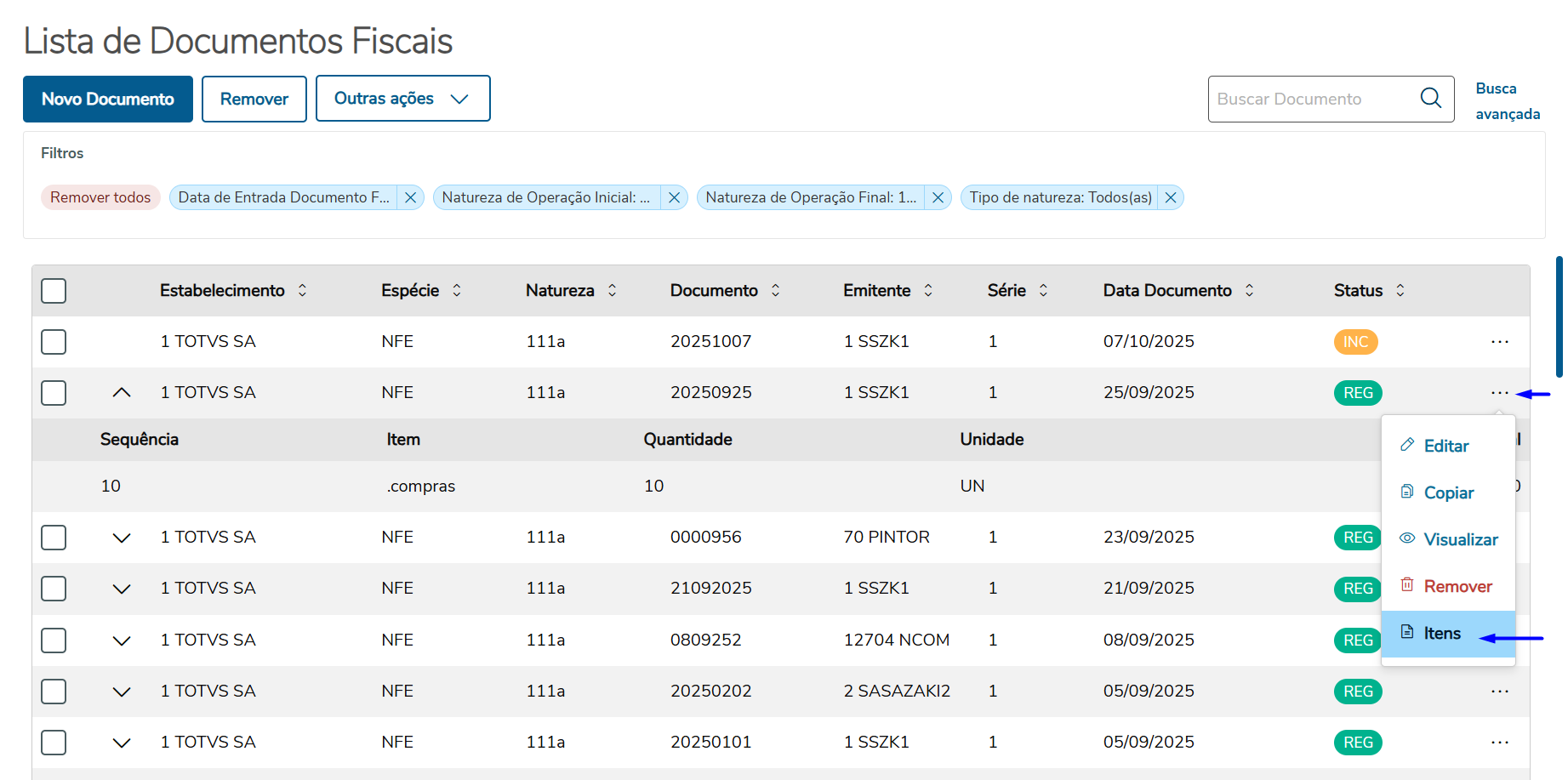Check the row for document 20251007
Viewport: 1568px width, 780px height.
tap(54, 342)
